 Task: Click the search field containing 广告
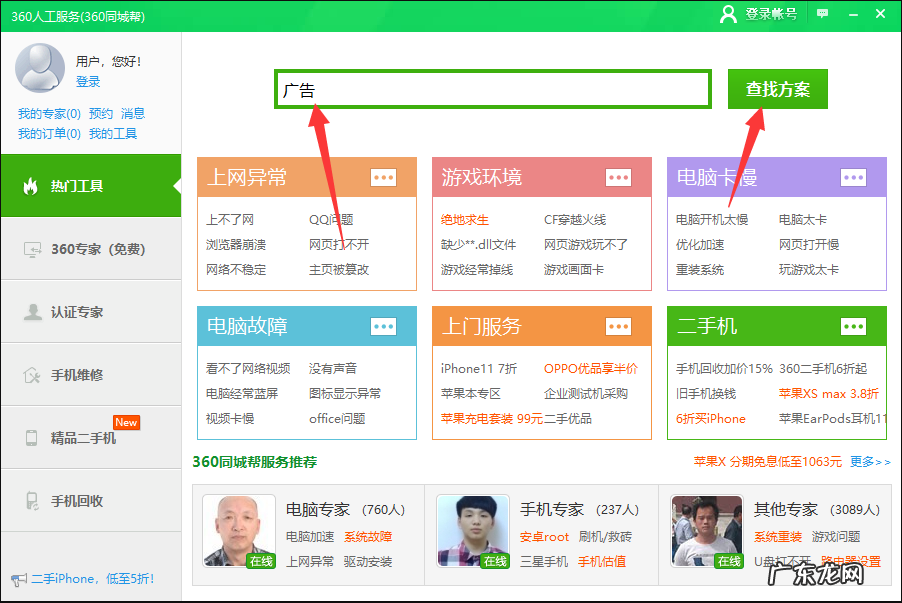[x=490, y=89]
